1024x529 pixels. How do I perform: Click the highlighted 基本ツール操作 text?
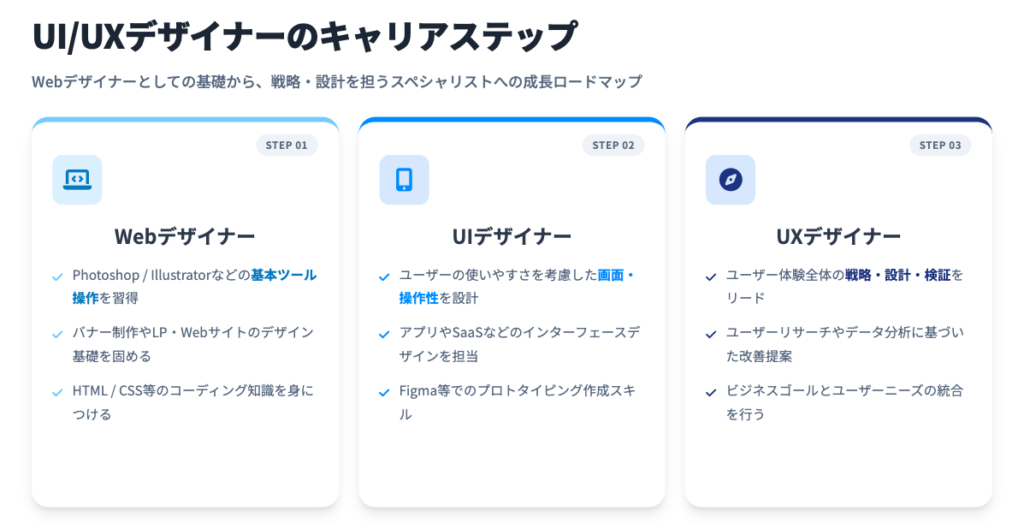pyautogui.click(x=283, y=275)
